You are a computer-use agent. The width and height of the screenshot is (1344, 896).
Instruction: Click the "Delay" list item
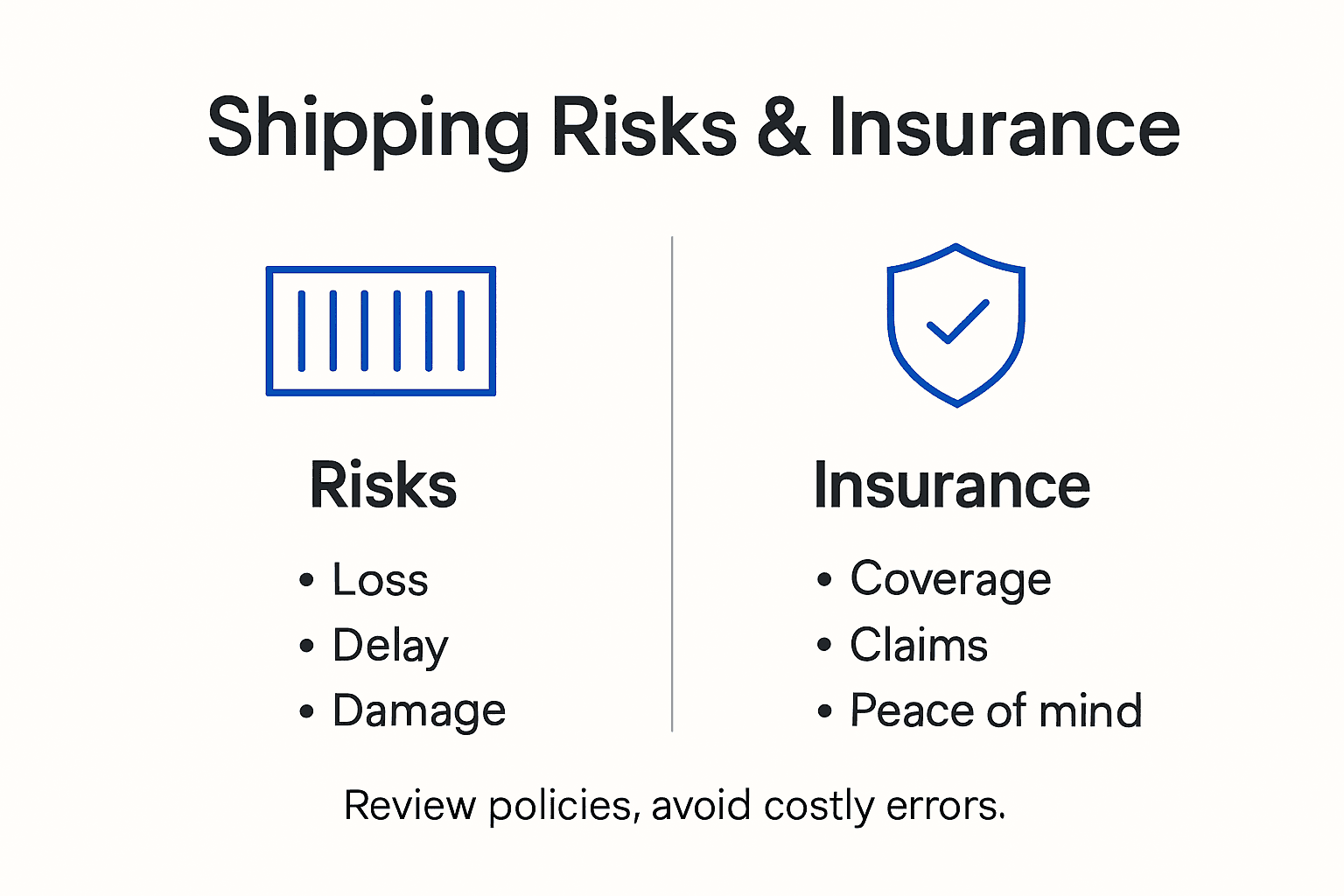(390, 646)
